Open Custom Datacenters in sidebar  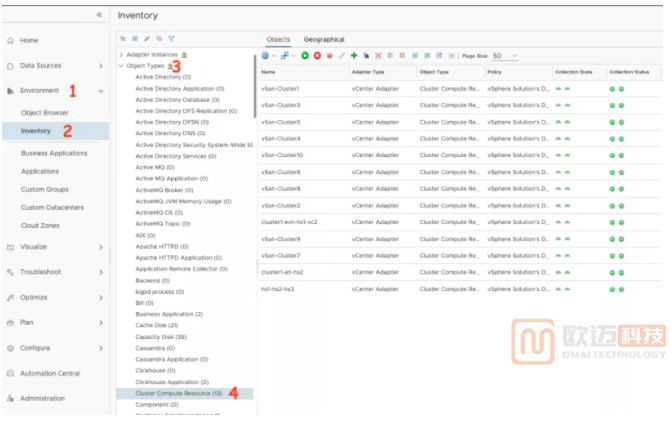click(52, 208)
